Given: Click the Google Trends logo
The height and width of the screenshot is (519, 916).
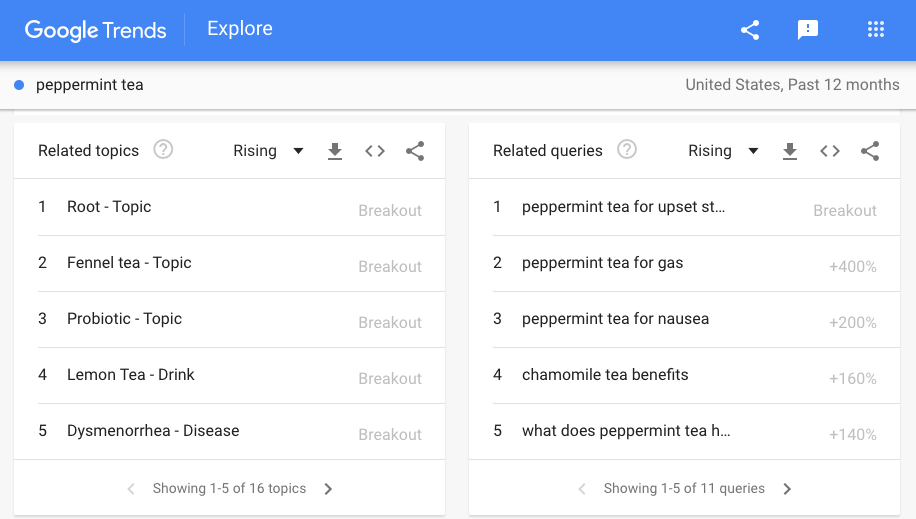Looking at the screenshot, I should [96, 30].
